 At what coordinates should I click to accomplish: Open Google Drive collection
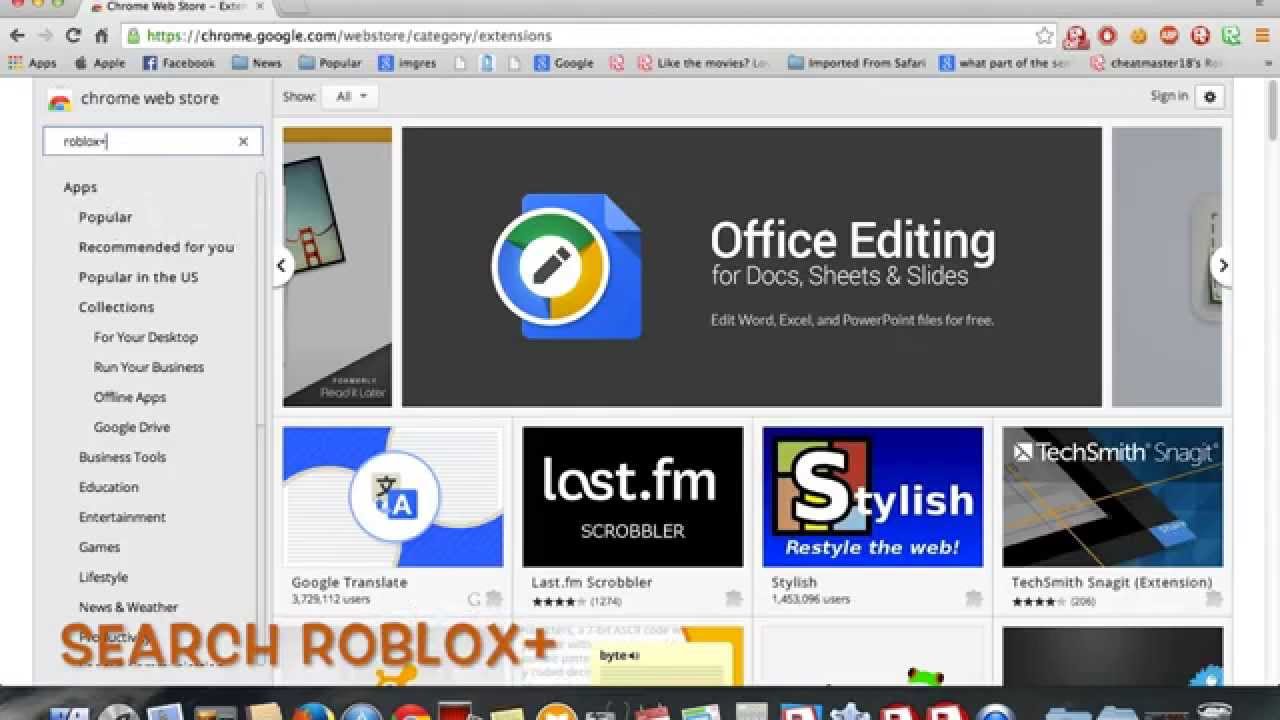tap(132, 427)
